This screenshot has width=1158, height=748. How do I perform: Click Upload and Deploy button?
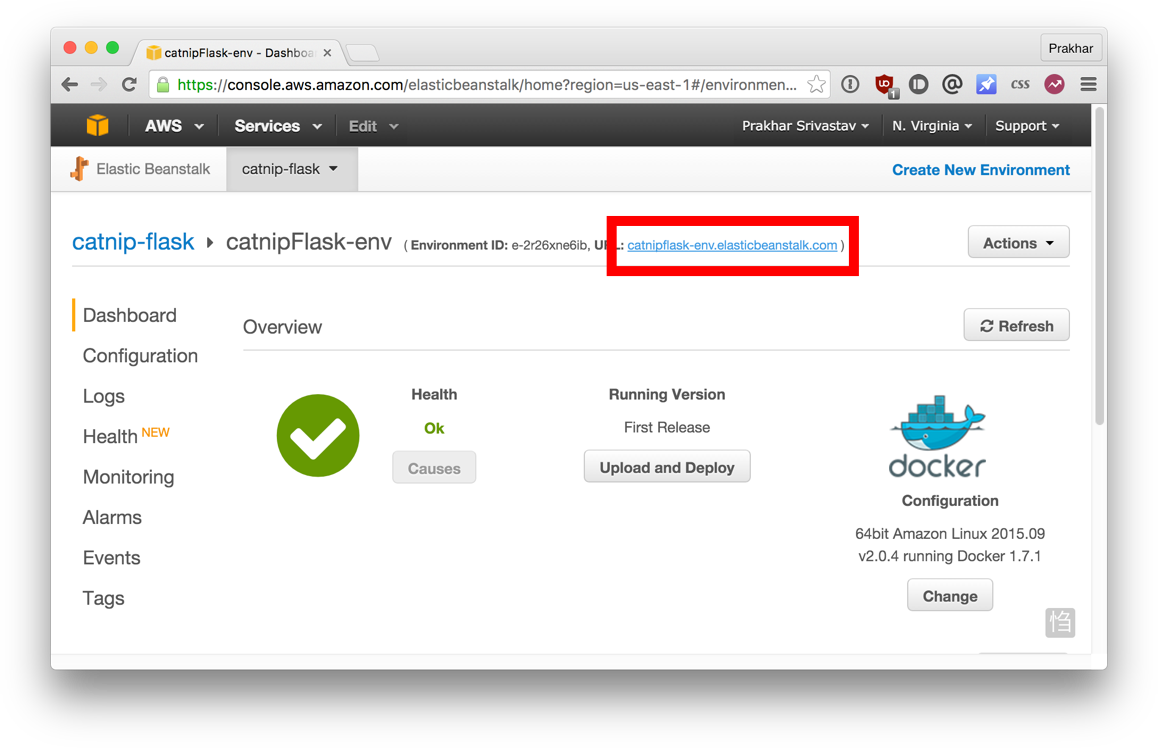[667, 467]
